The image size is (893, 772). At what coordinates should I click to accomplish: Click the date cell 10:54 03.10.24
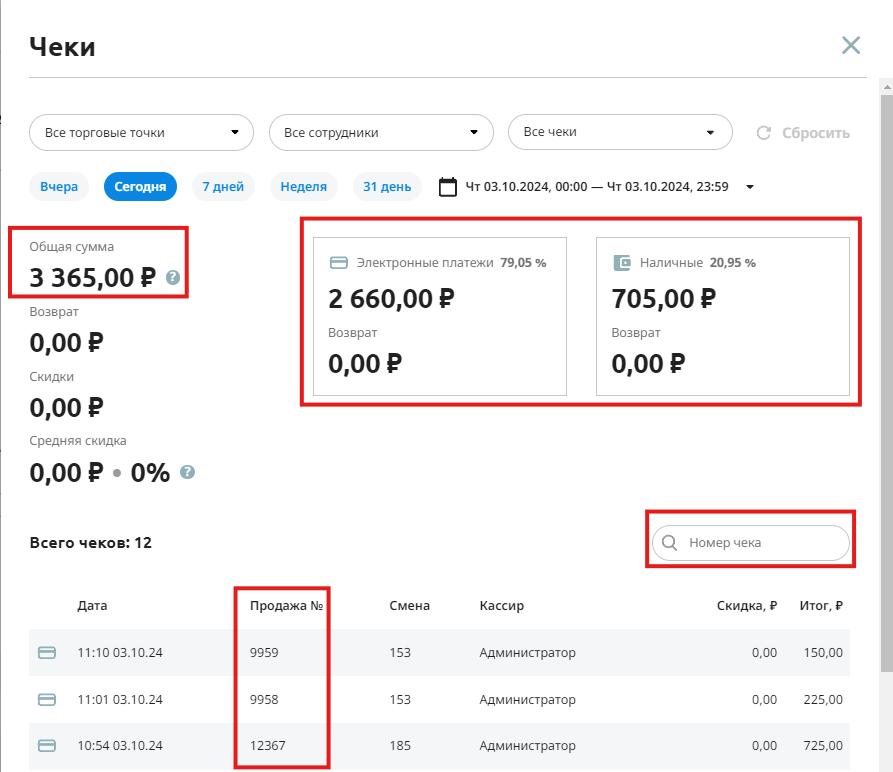tap(120, 745)
